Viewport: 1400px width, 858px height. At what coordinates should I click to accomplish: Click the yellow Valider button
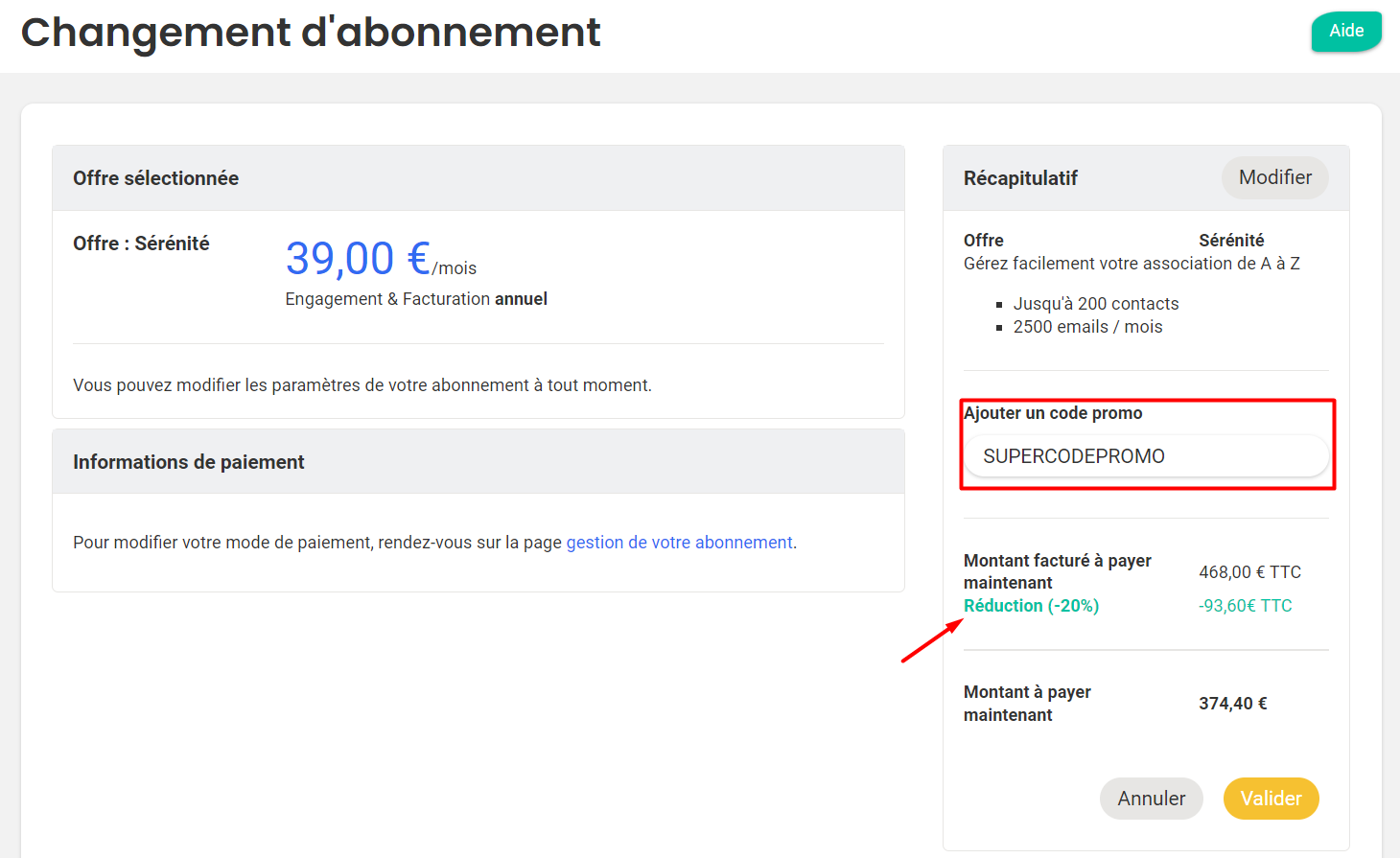tap(1272, 799)
